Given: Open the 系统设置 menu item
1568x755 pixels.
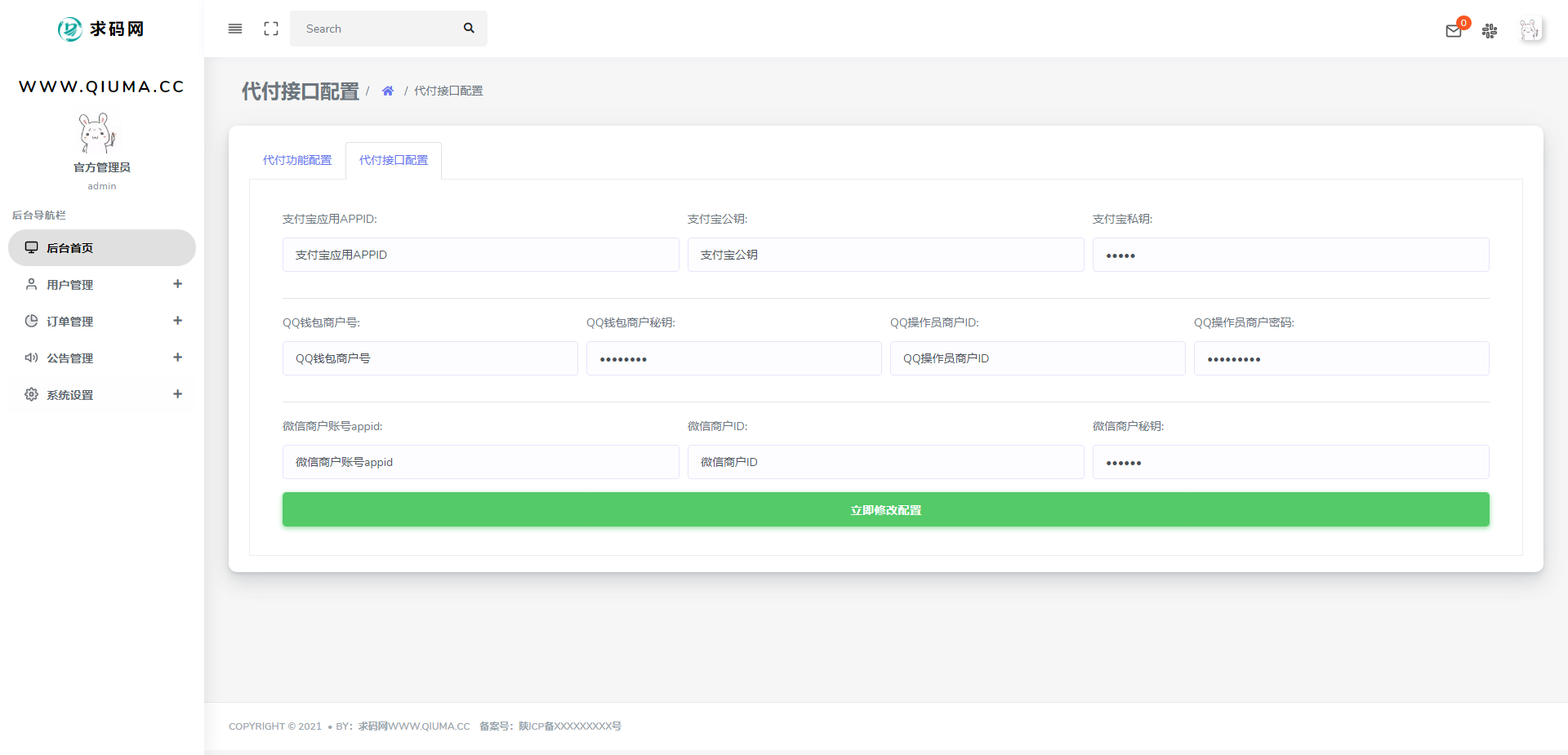Looking at the screenshot, I should 102,394.
